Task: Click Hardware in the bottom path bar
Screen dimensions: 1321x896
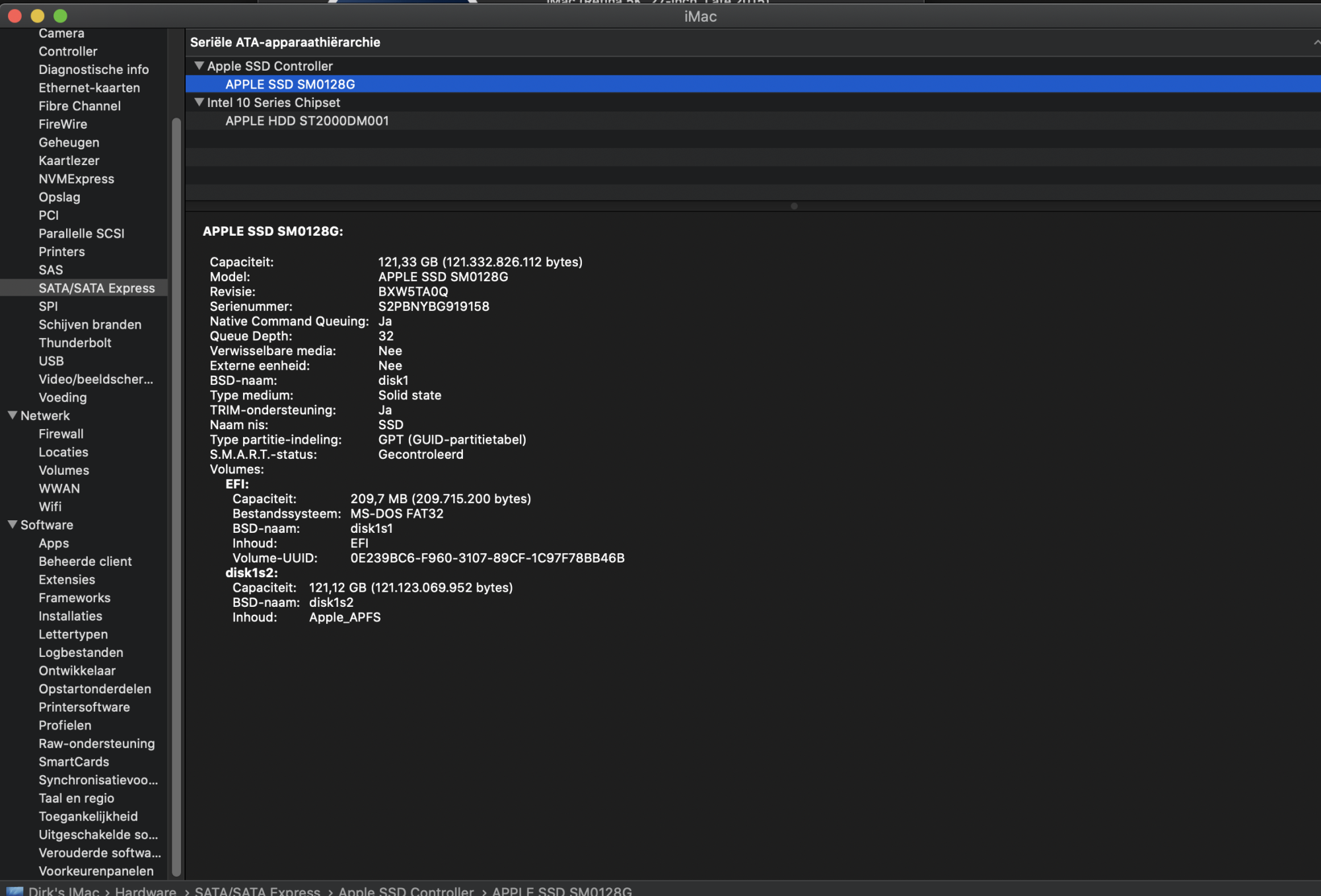Action: [x=145, y=891]
